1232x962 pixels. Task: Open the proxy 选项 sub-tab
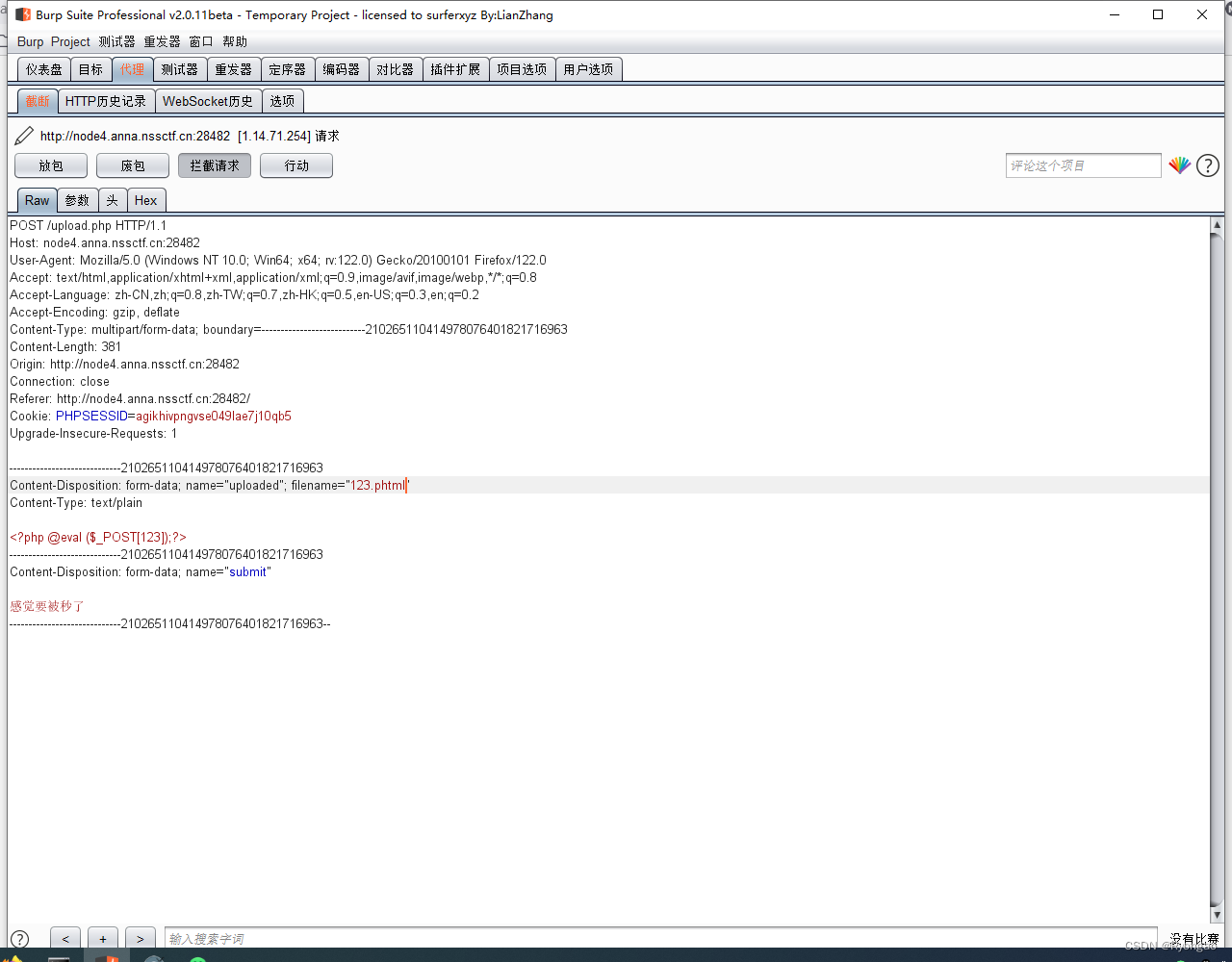click(282, 101)
